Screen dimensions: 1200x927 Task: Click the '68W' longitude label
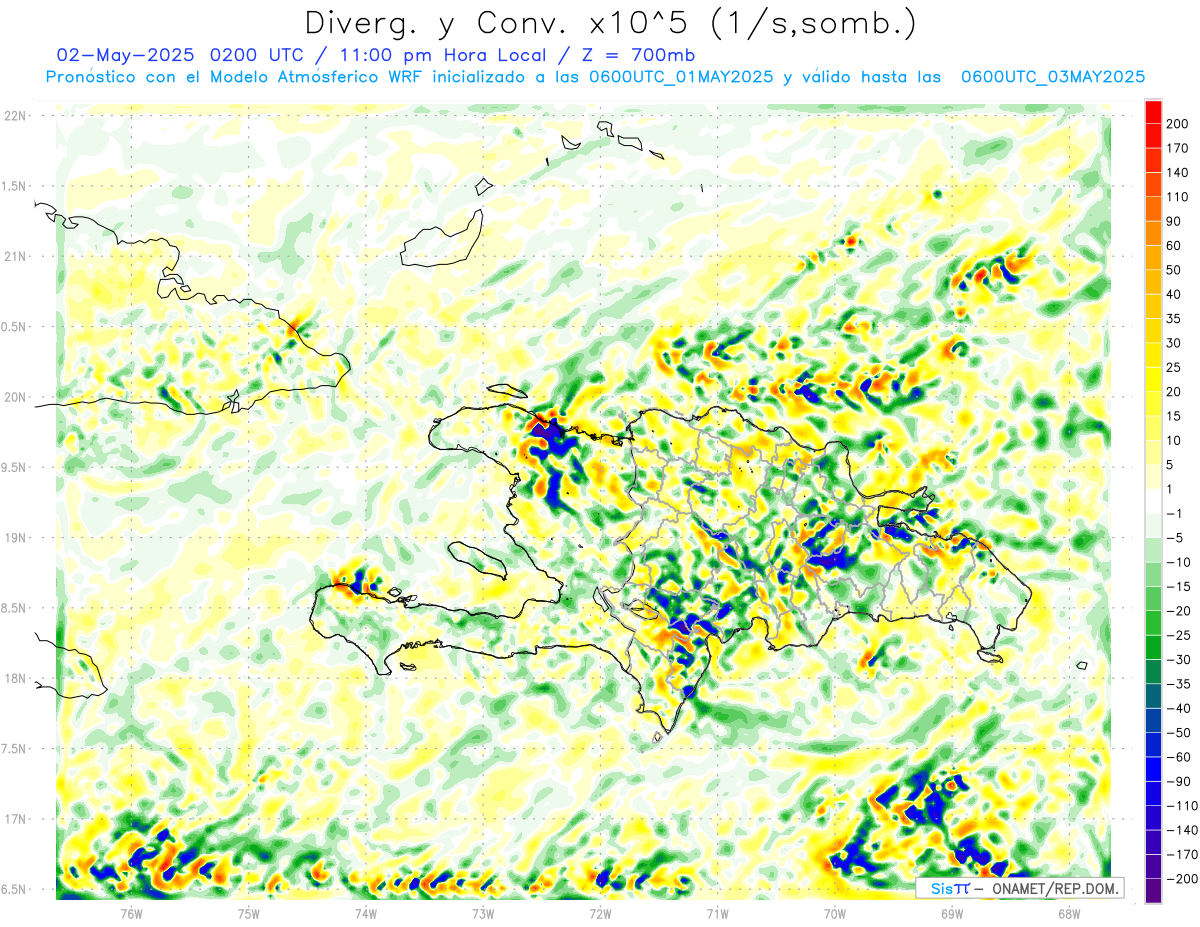[1069, 913]
